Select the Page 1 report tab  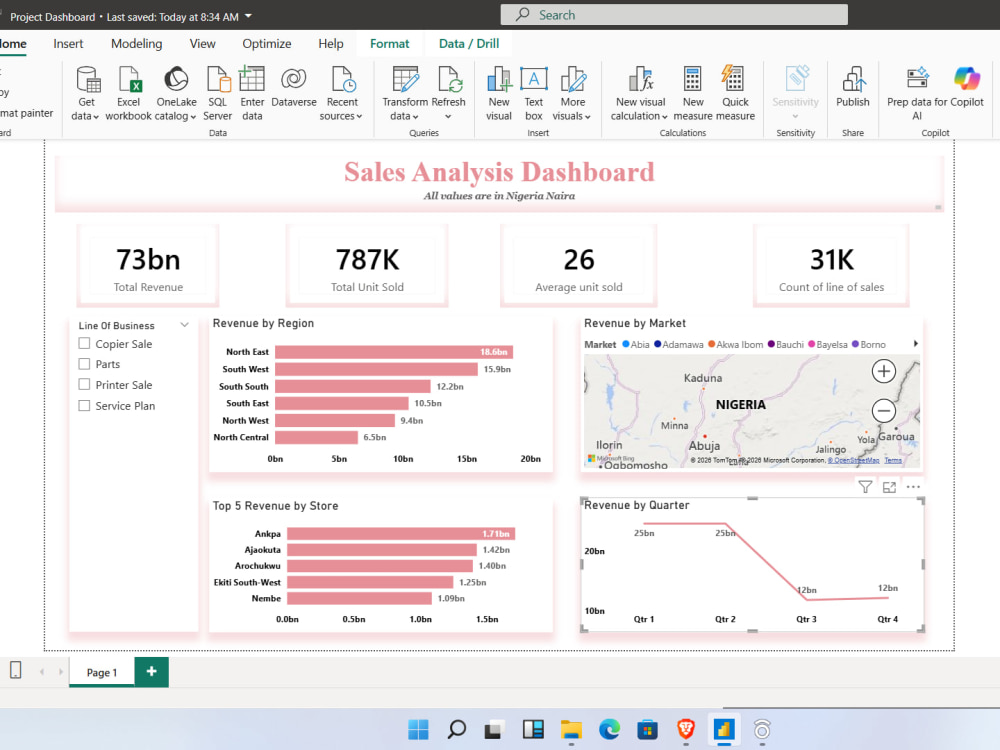tap(102, 672)
